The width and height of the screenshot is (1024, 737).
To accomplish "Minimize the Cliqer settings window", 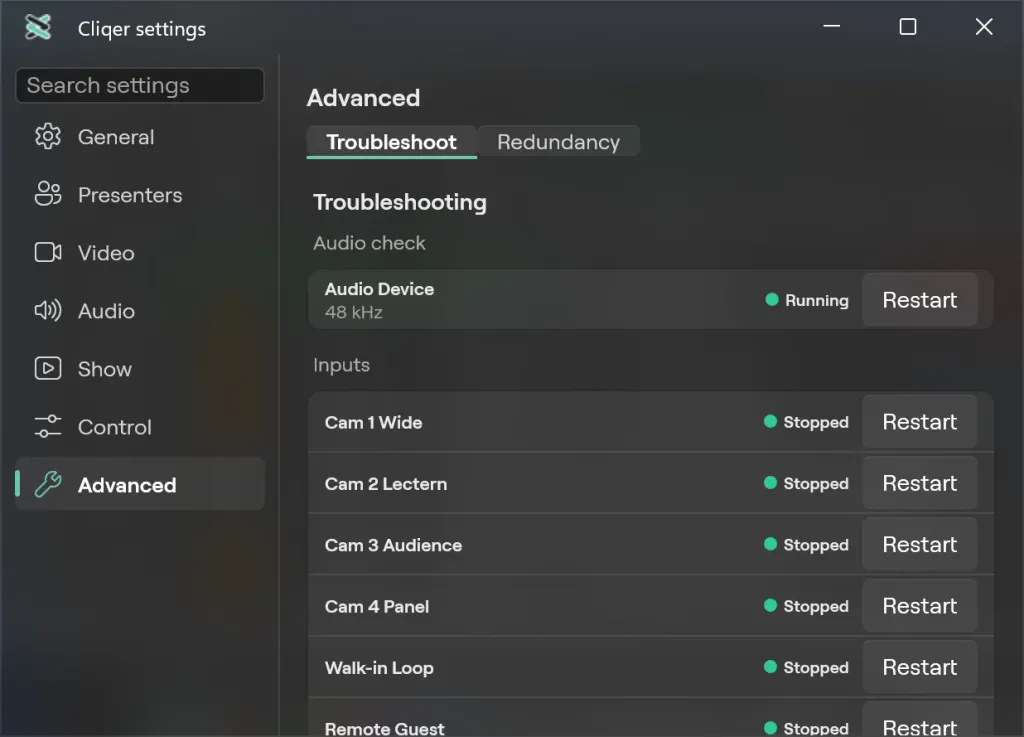I will pyautogui.click(x=831, y=27).
